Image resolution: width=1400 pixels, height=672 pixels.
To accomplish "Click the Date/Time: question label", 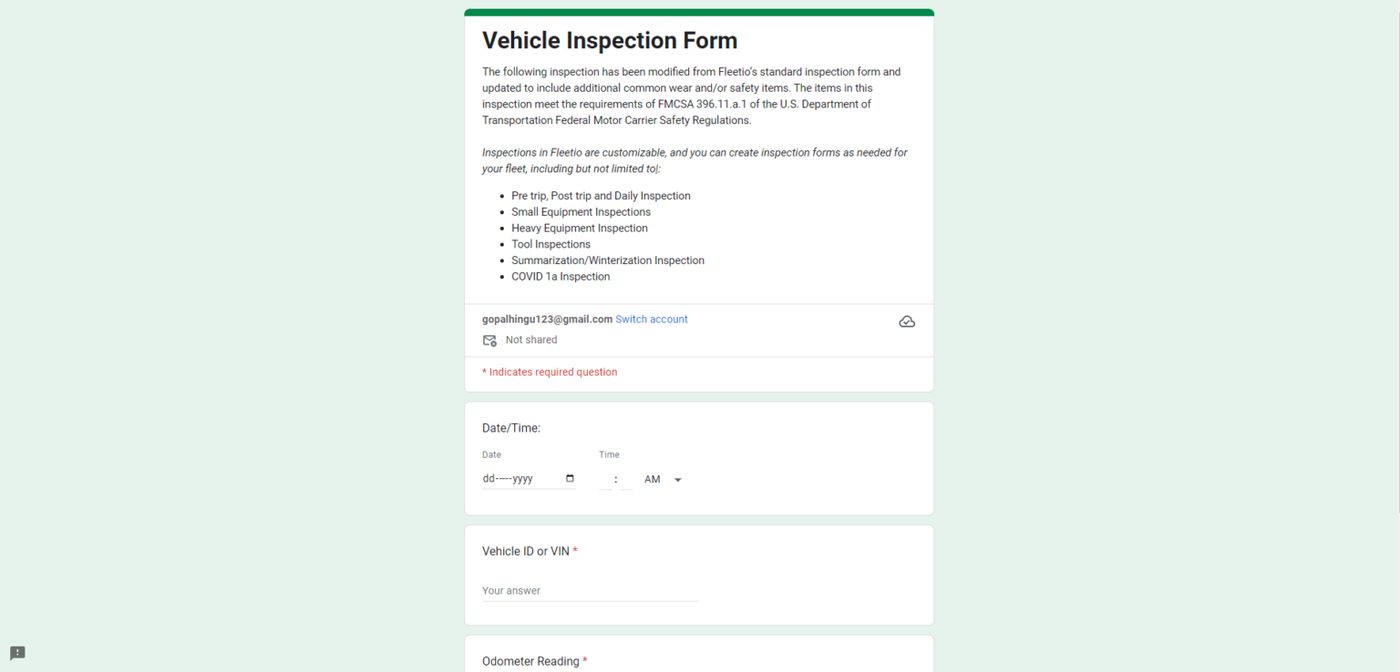I will pos(511,428).
